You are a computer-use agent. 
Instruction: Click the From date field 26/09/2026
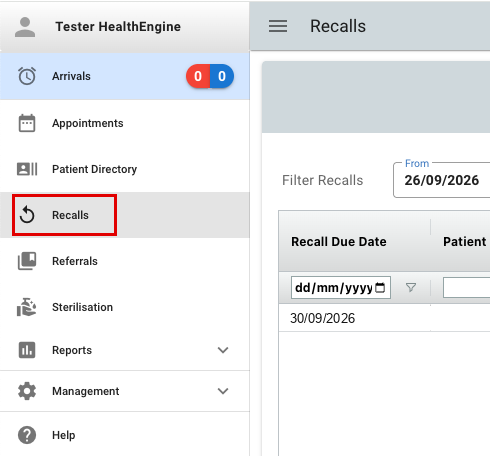tap(442, 180)
